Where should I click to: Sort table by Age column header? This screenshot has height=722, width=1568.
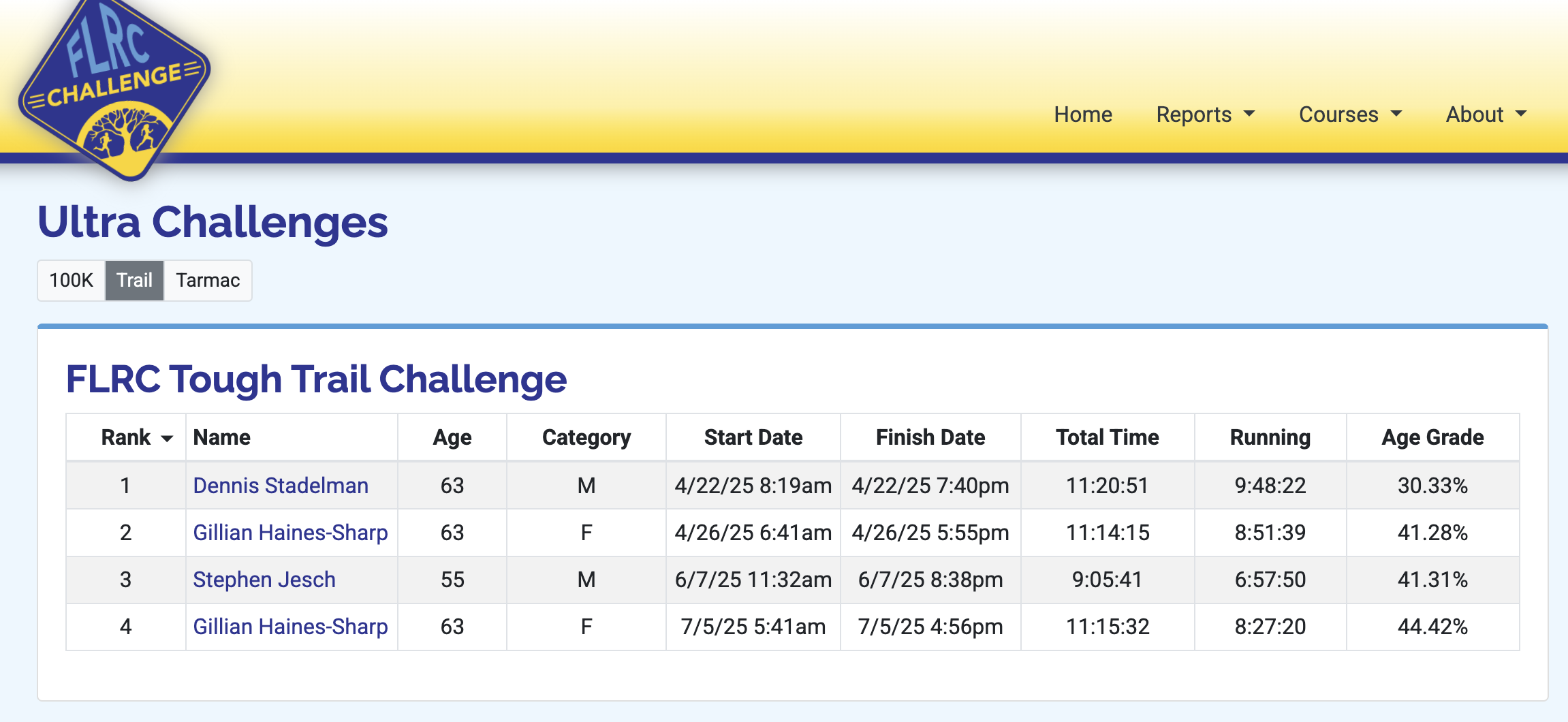click(452, 437)
